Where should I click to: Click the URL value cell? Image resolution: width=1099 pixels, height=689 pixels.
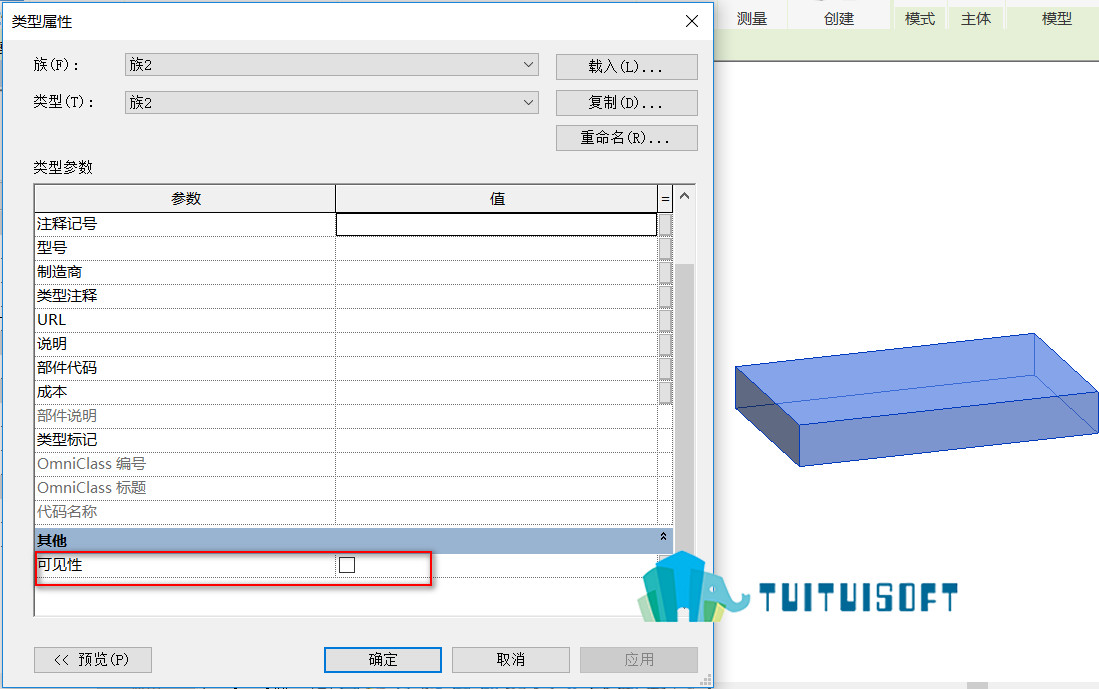496,320
